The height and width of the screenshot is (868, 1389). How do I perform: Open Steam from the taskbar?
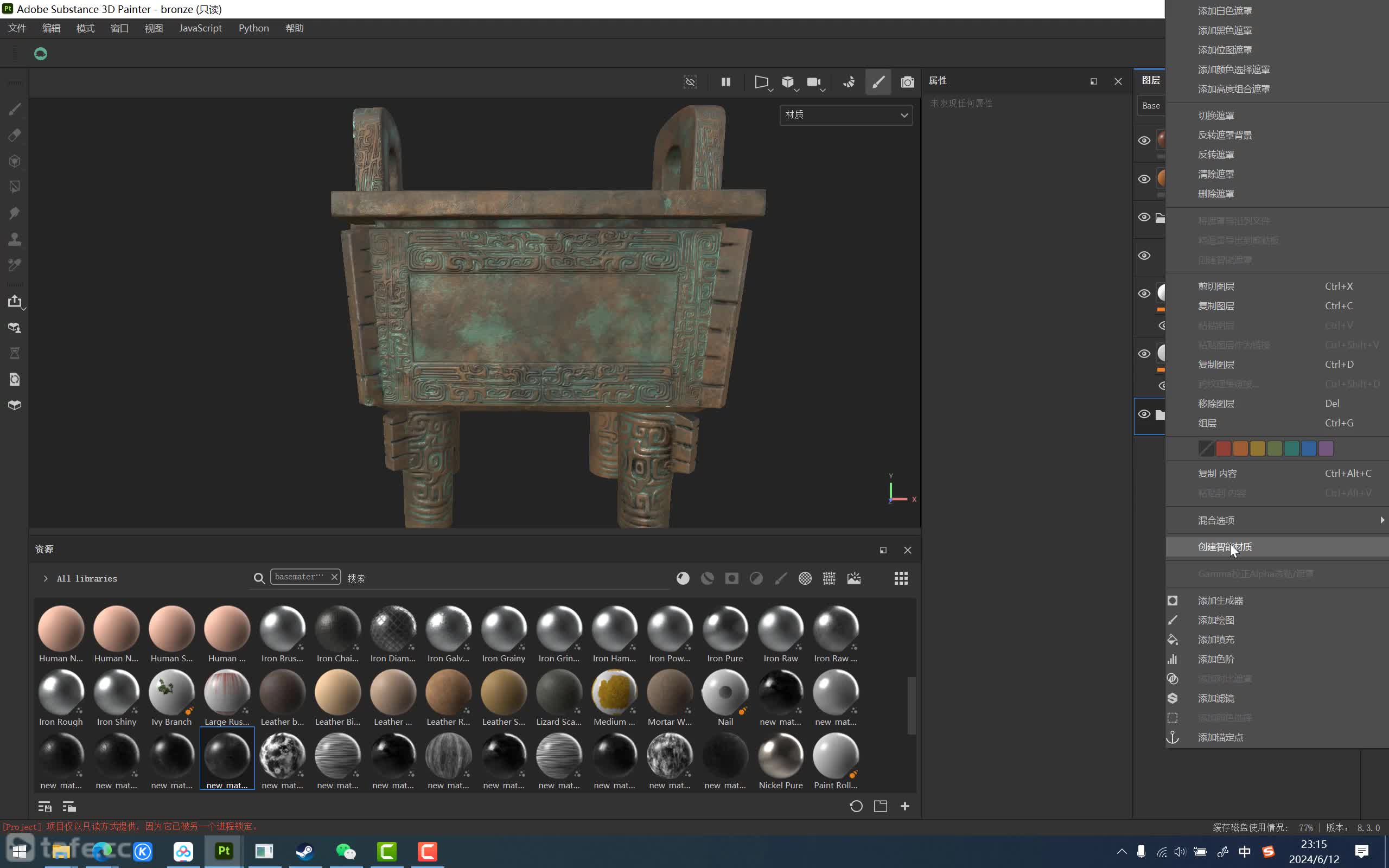[305, 851]
